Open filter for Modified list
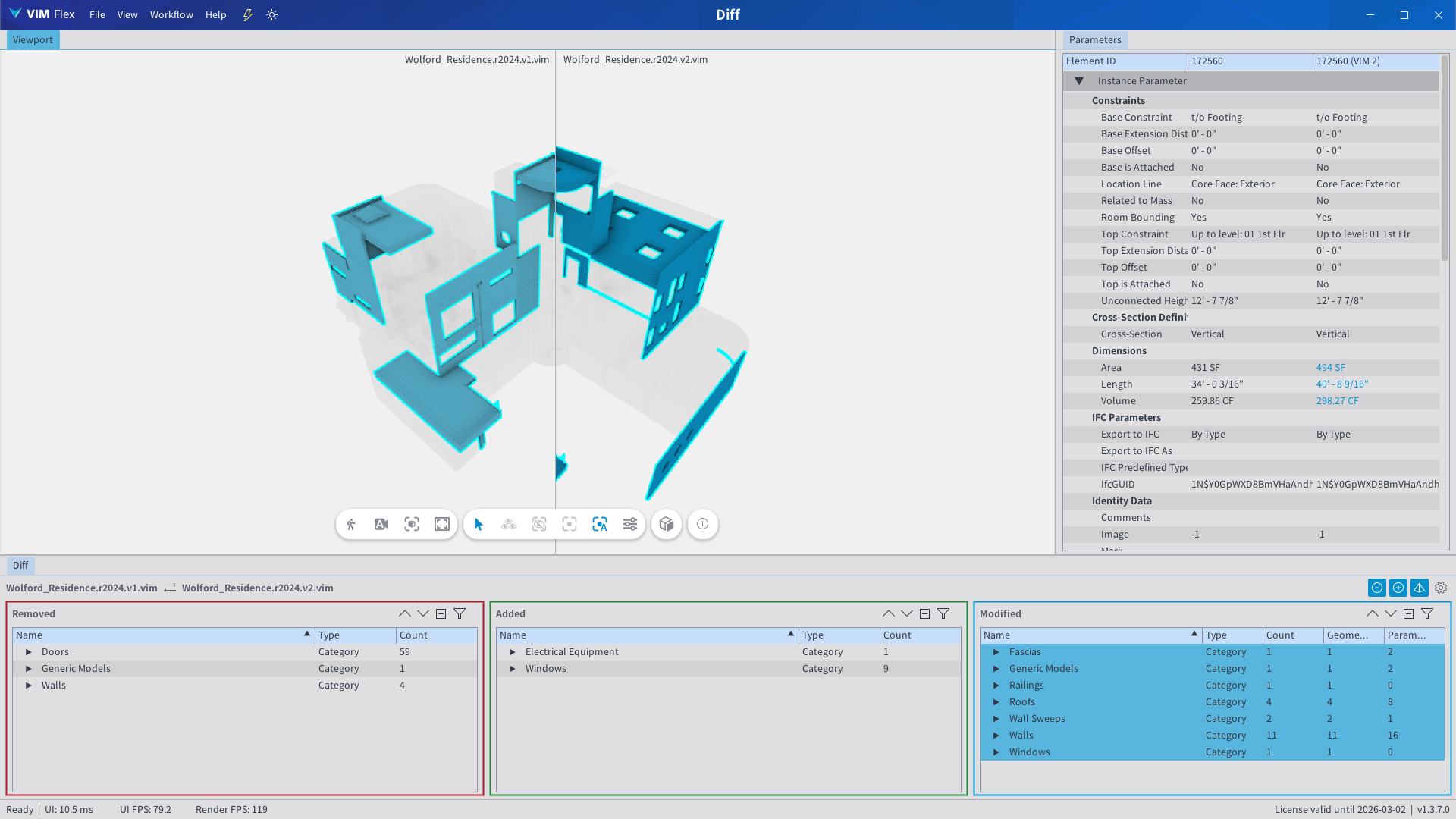This screenshot has height=819, width=1456. [1427, 613]
